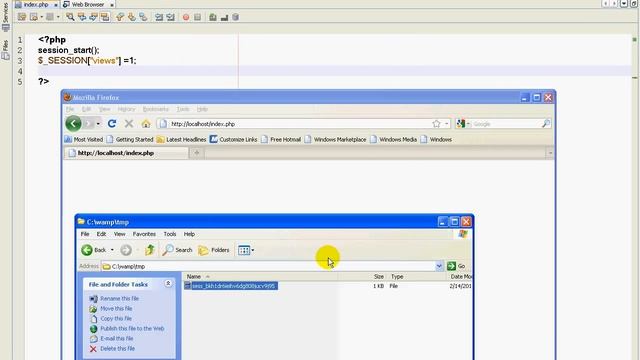Viewport: 640px width, 360px height.
Task: Toggle Explorer Folders pane button
Action: (x=213, y=250)
